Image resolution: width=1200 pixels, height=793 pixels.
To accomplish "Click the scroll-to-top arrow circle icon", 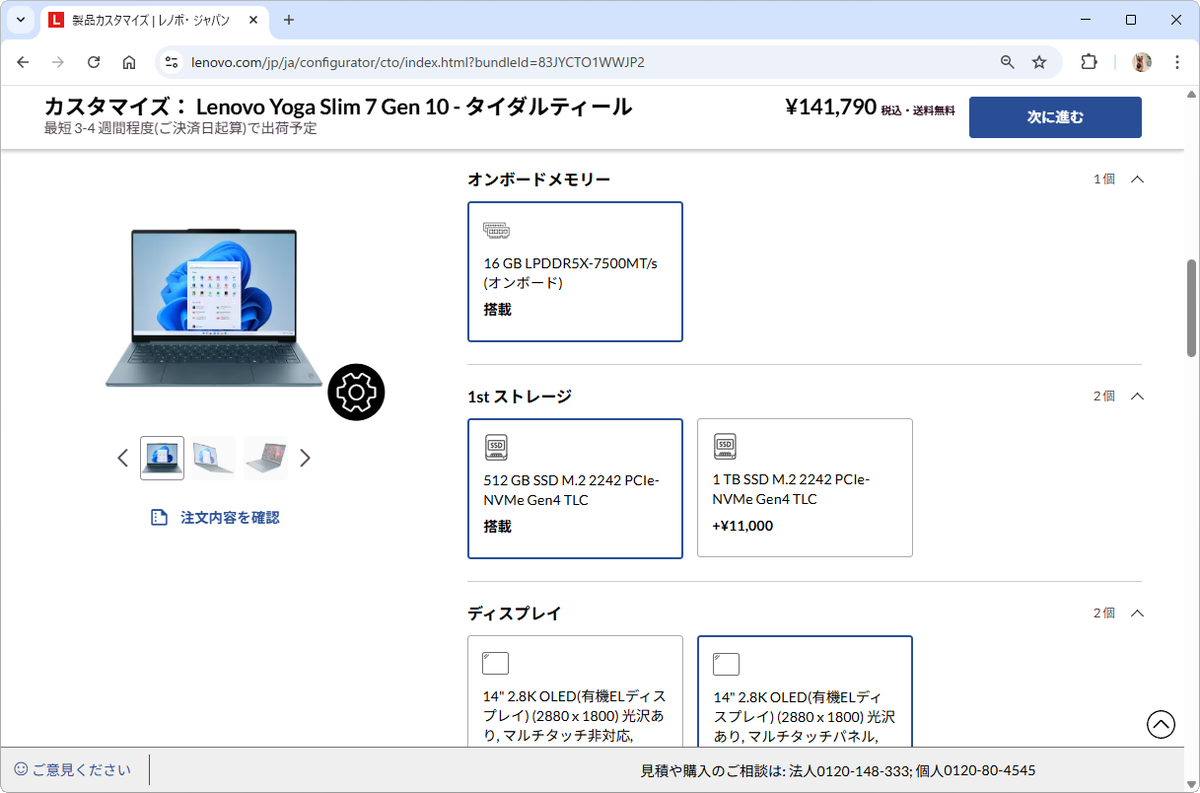I will tap(1160, 724).
